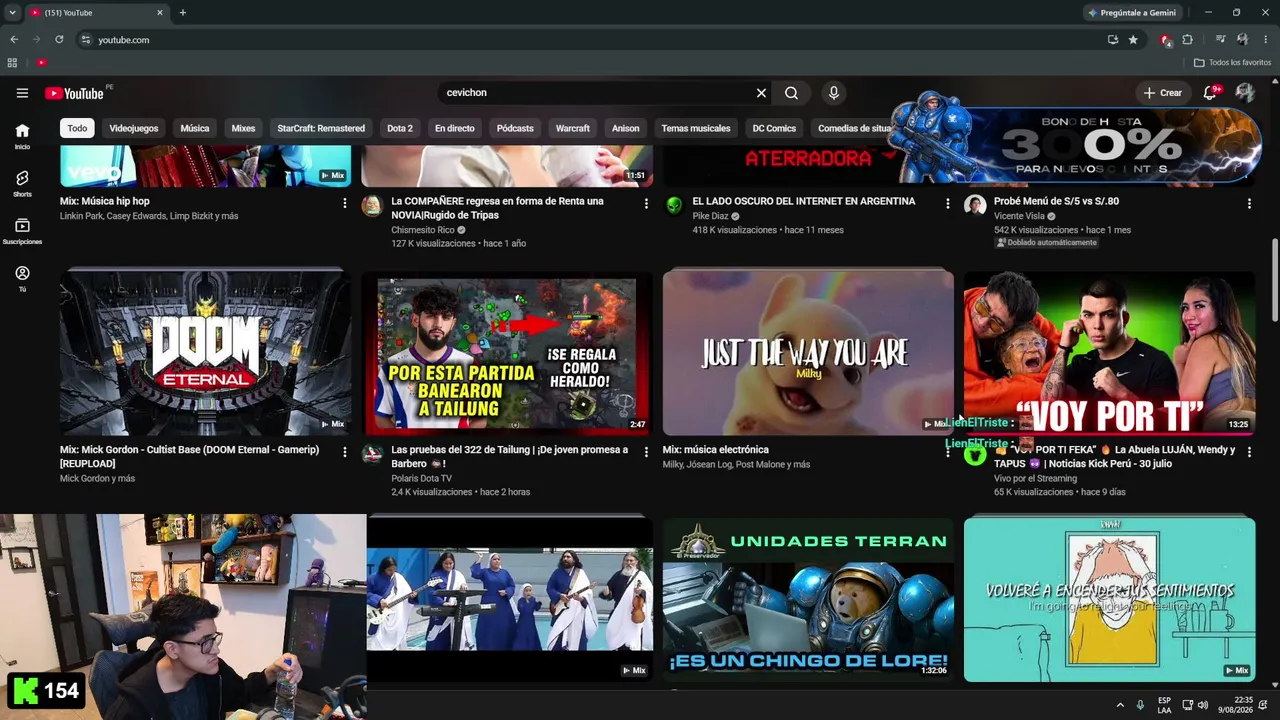The image size is (1280, 720).
Task: Open the Vicente Visla channel avatar
Action: click(x=975, y=206)
